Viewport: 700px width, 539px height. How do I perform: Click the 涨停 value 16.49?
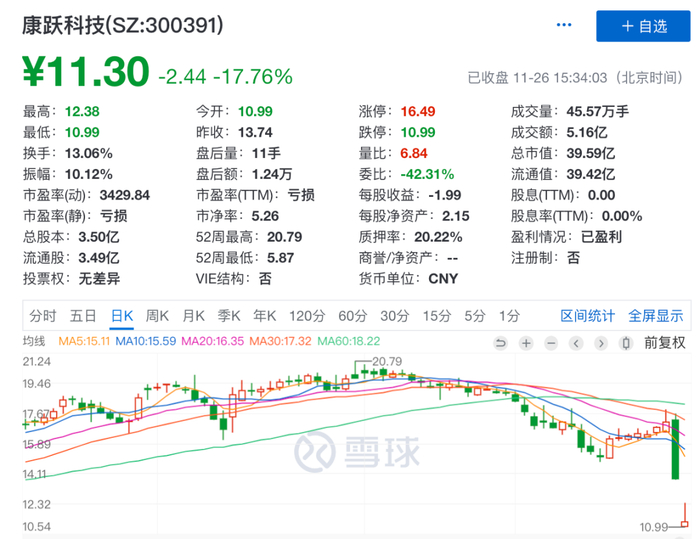tap(418, 112)
